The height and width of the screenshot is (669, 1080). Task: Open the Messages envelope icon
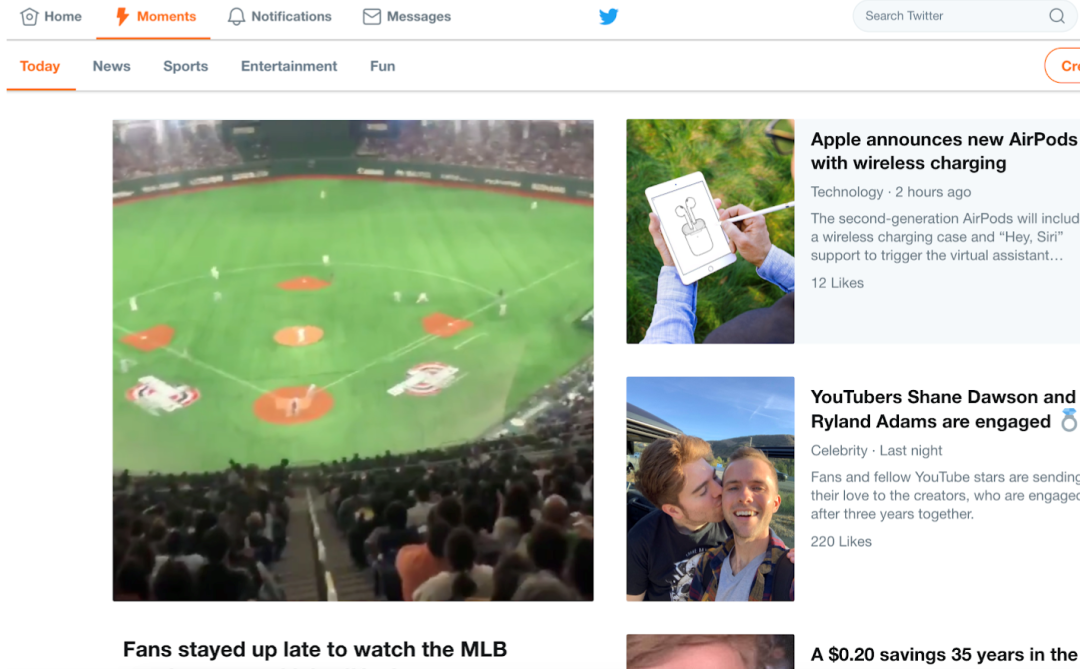click(x=372, y=17)
